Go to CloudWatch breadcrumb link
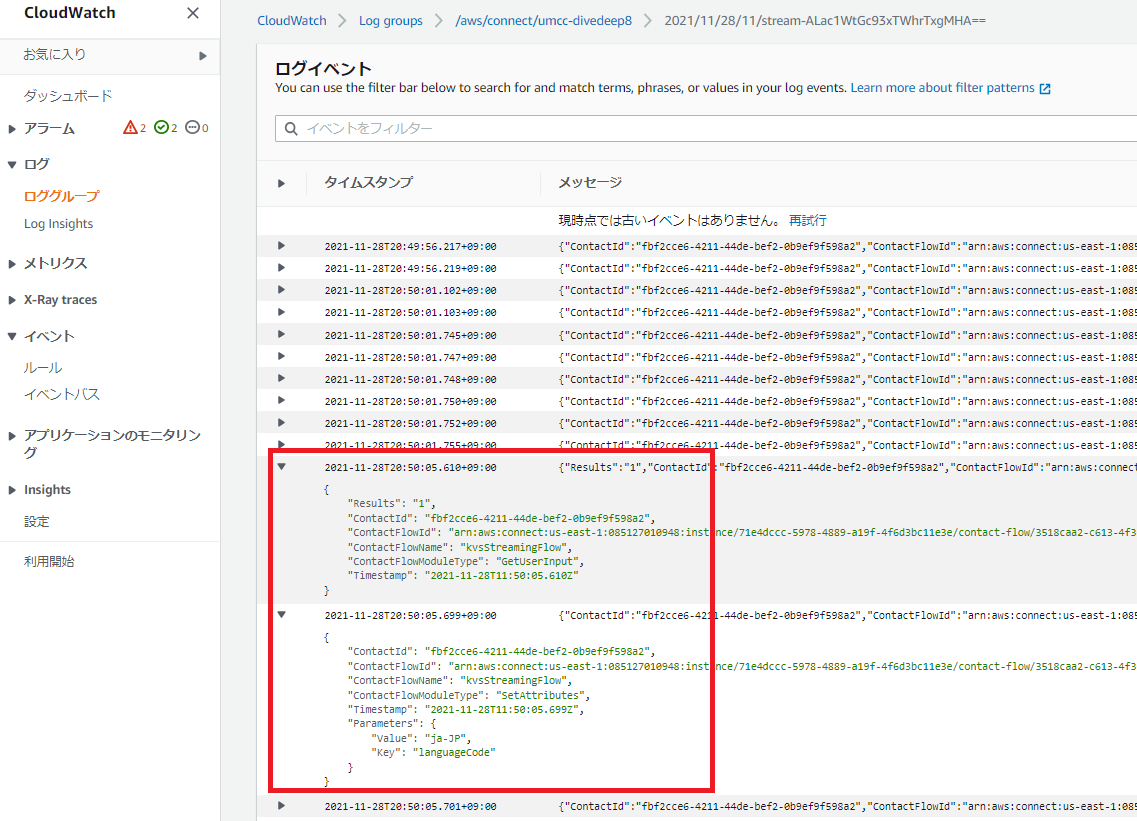Image resolution: width=1137 pixels, height=821 pixels. [292, 20]
